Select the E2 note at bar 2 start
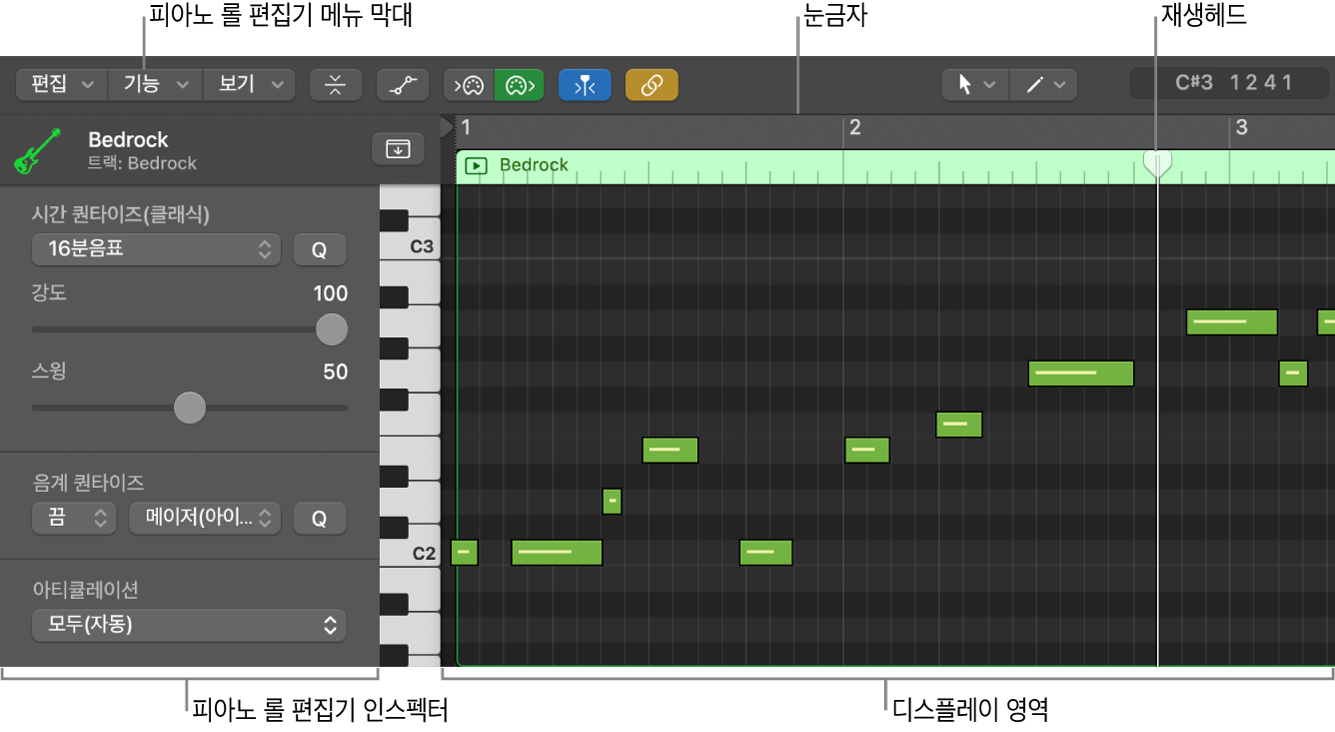 [x=867, y=450]
